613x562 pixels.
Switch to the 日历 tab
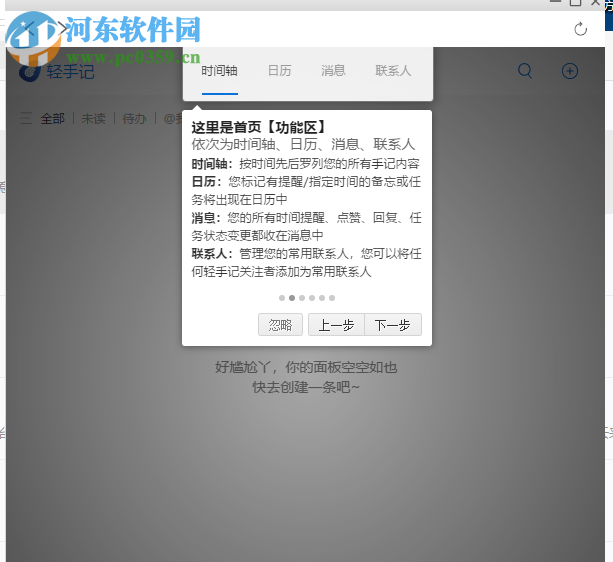[x=280, y=71]
